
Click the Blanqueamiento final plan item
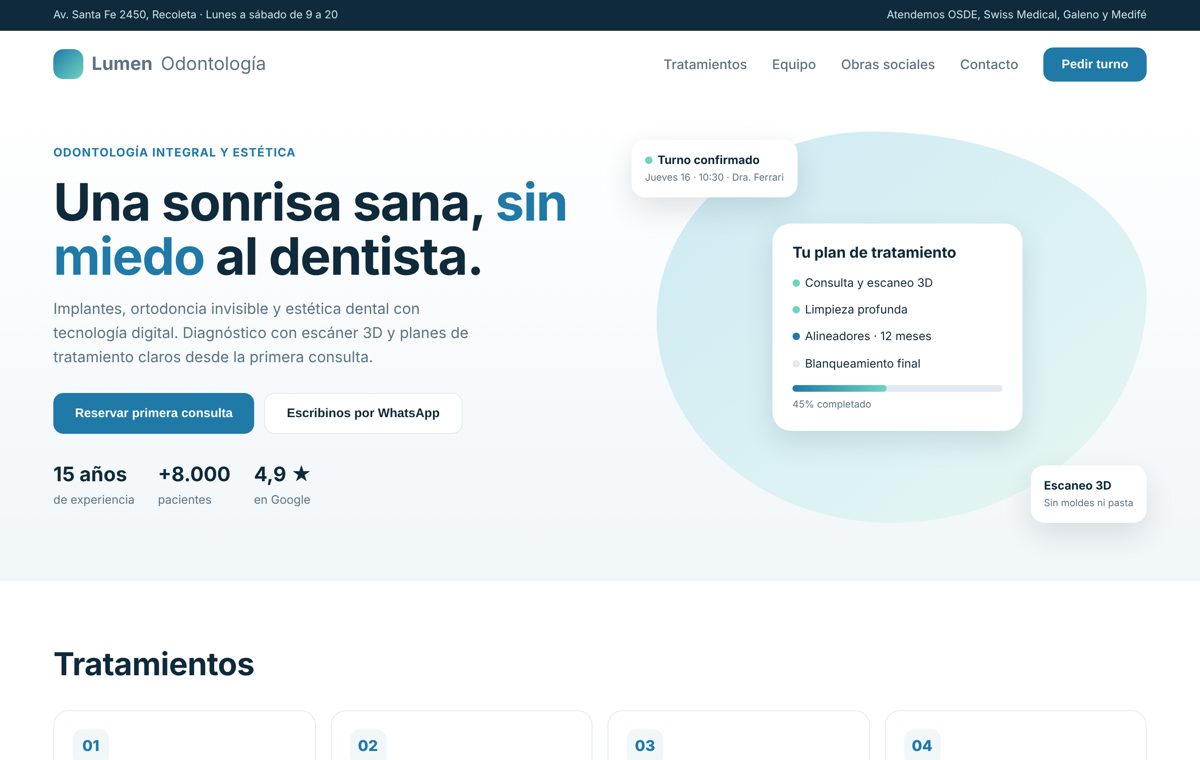pyautogui.click(x=856, y=364)
